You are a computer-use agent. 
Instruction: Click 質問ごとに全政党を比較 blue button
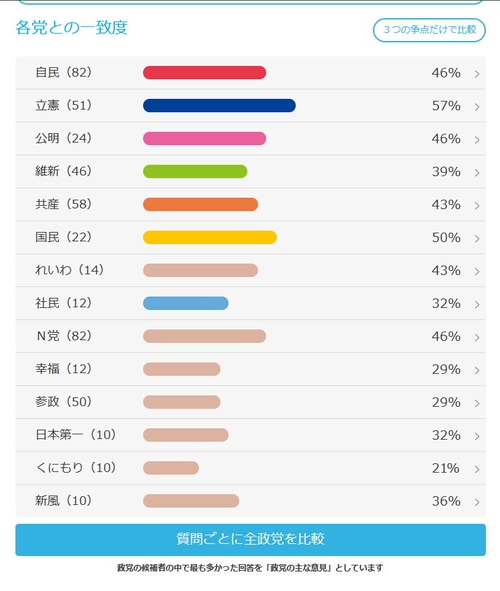pos(250,539)
